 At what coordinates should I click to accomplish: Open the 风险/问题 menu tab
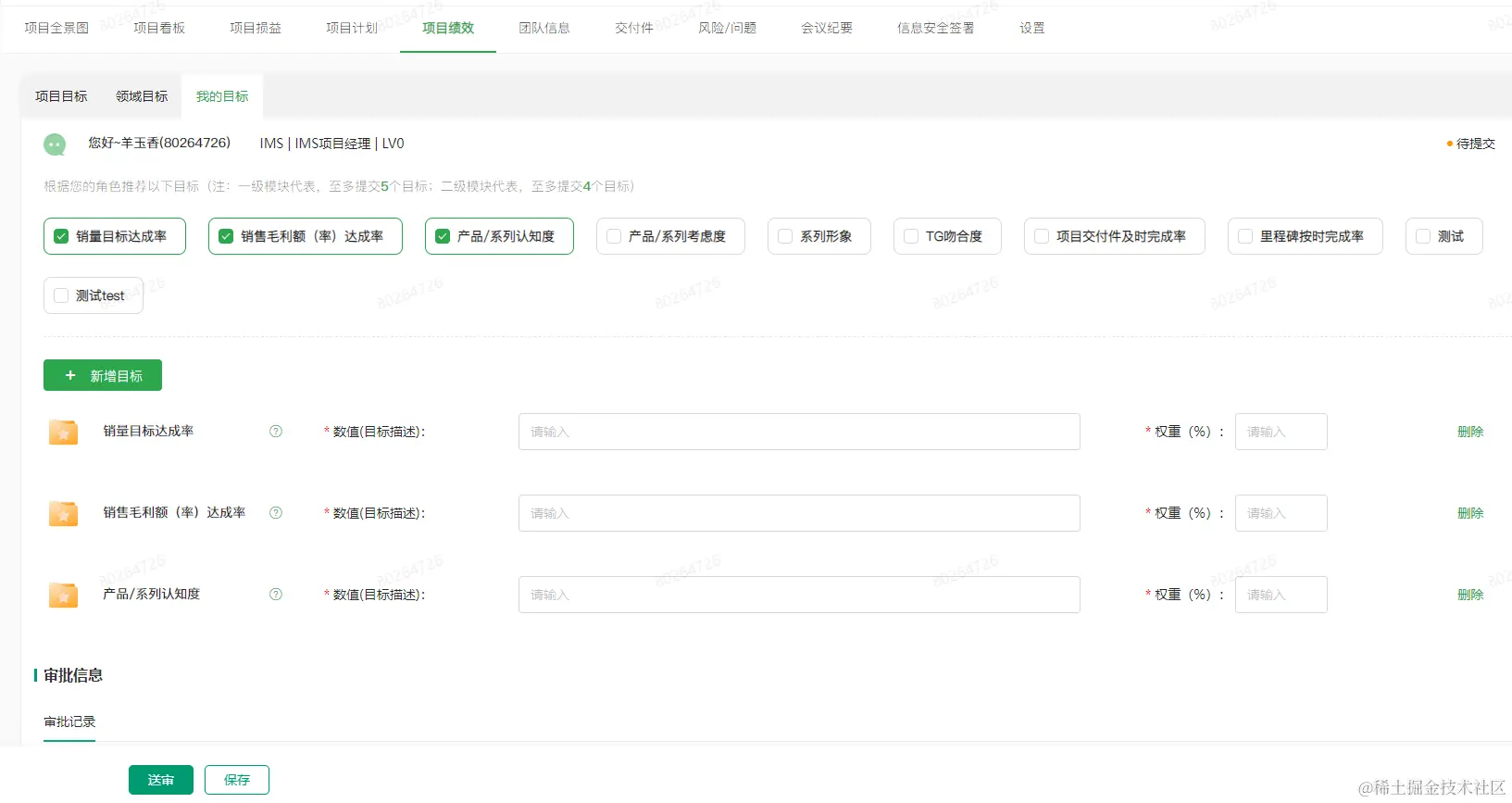(x=727, y=28)
